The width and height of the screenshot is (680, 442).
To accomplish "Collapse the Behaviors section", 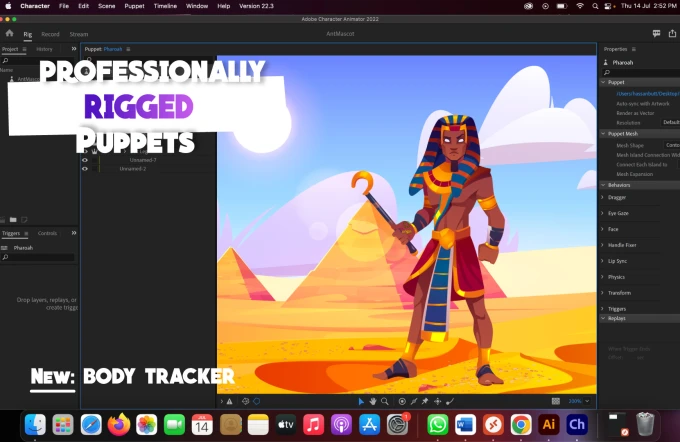I will [603, 185].
